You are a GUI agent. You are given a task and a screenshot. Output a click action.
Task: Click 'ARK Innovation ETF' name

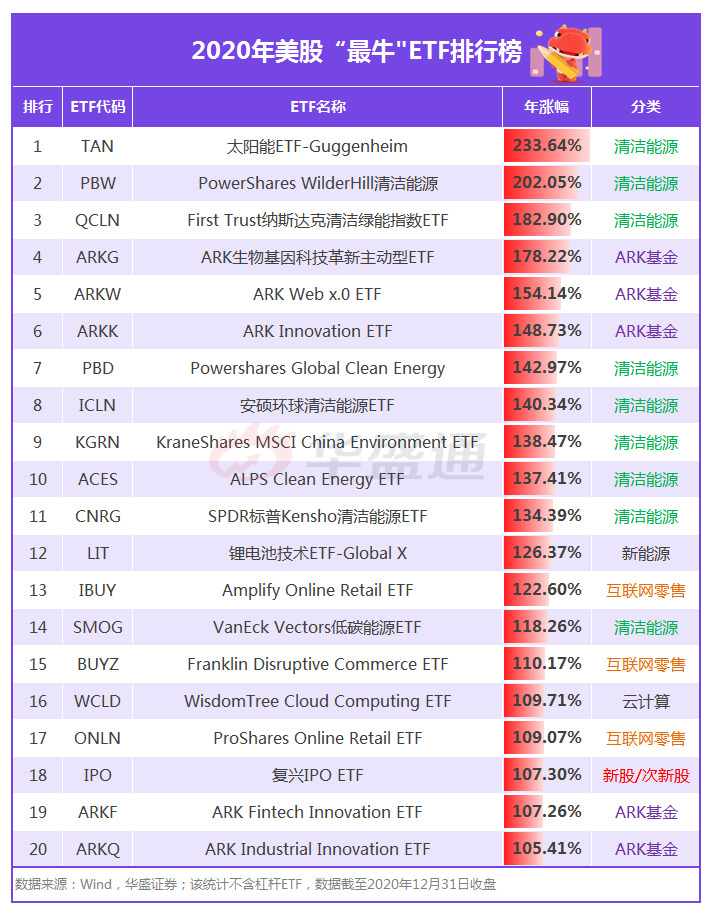pyautogui.click(x=318, y=331)
